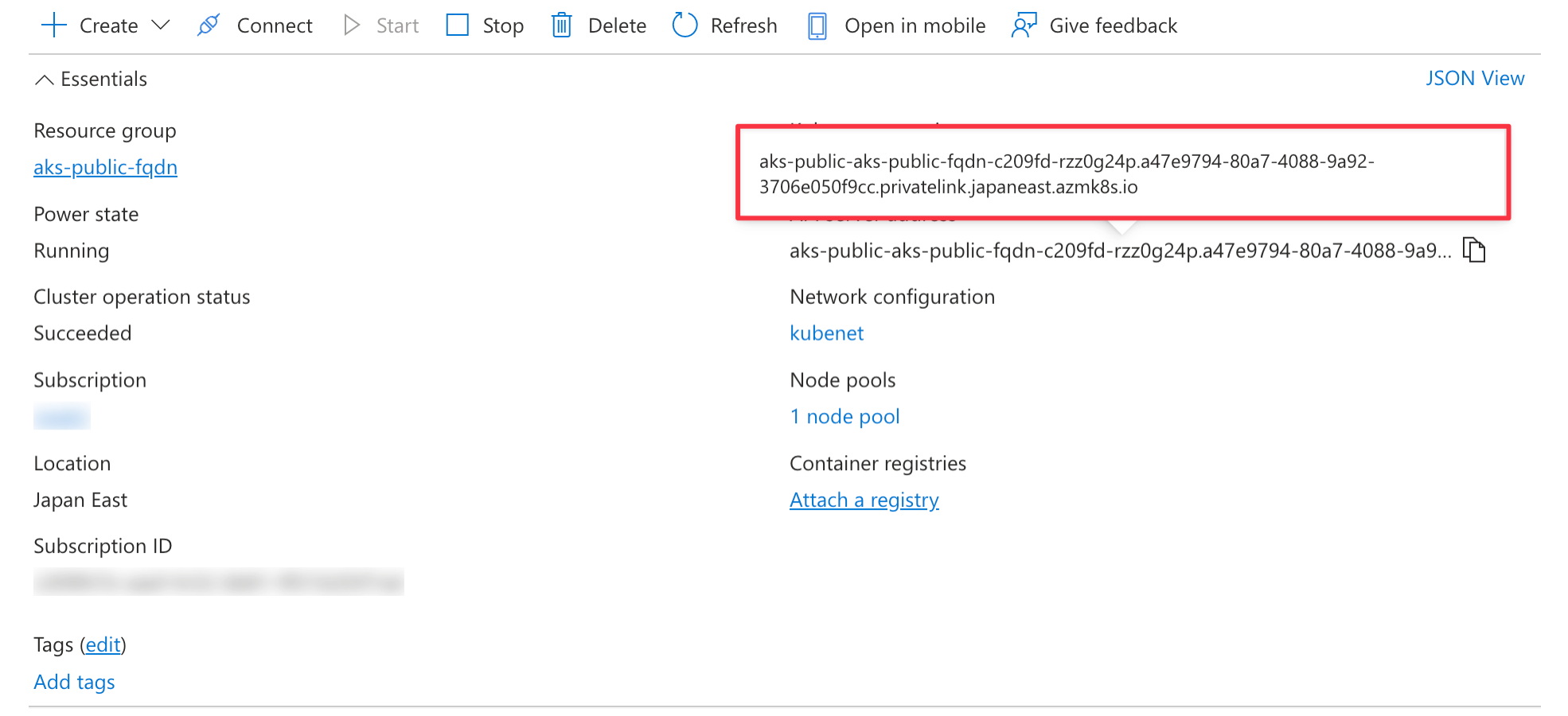1568x716 pixels.
Task: Click the Delete trash can icon
Action: click(562, 25)
